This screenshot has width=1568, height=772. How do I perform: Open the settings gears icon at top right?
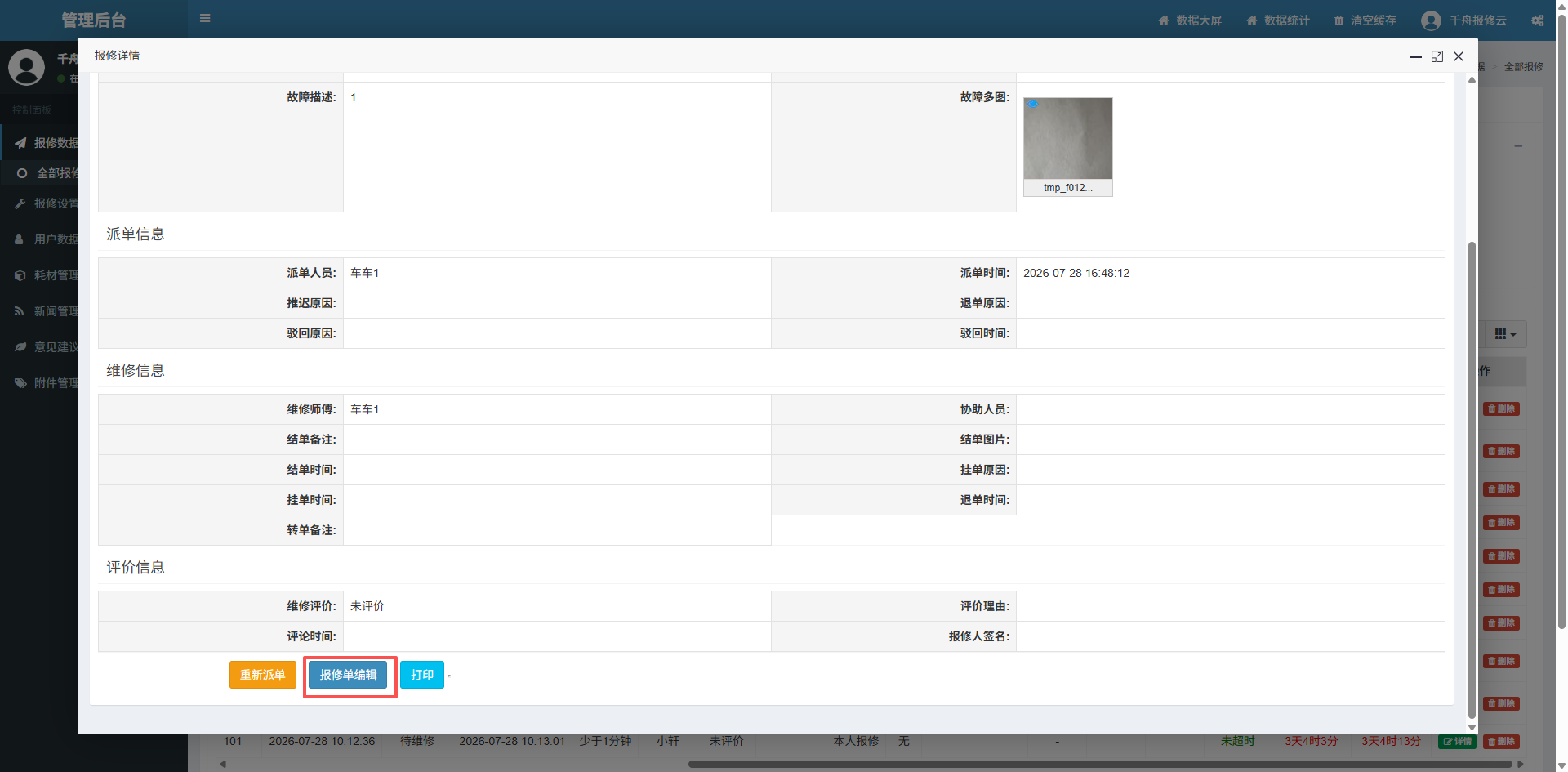tap(1537, 20)
